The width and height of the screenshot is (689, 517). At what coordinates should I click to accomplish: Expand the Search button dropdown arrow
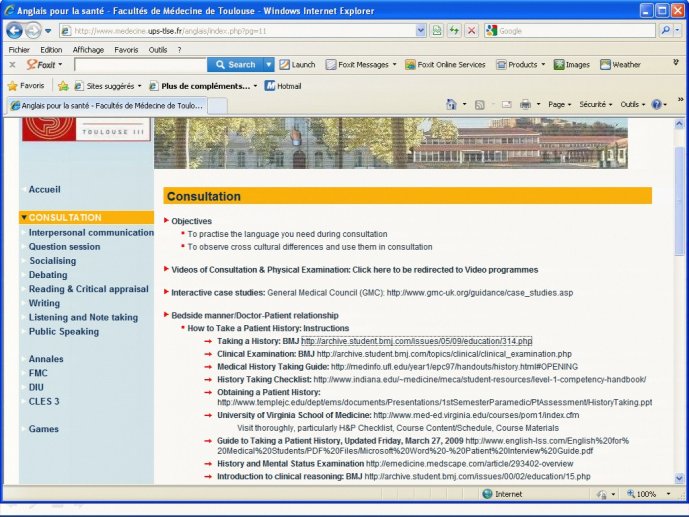click(269, 65)
